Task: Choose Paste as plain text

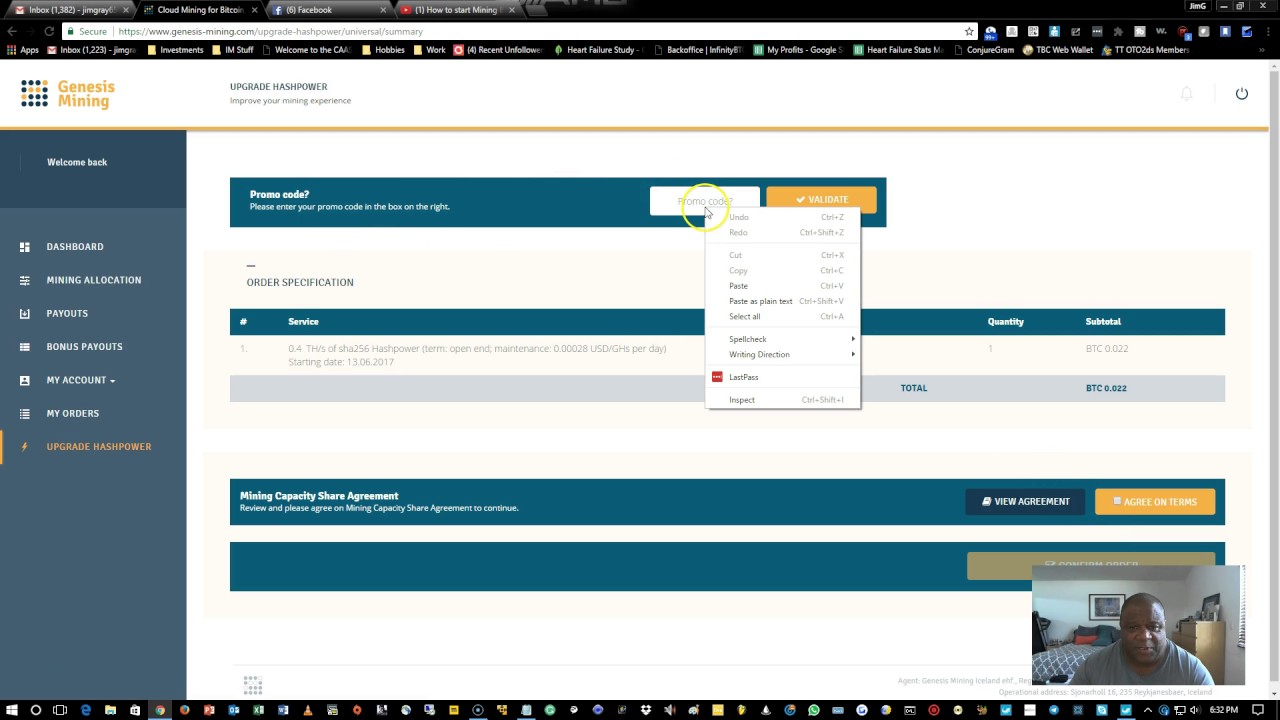Action: [760, 301]
